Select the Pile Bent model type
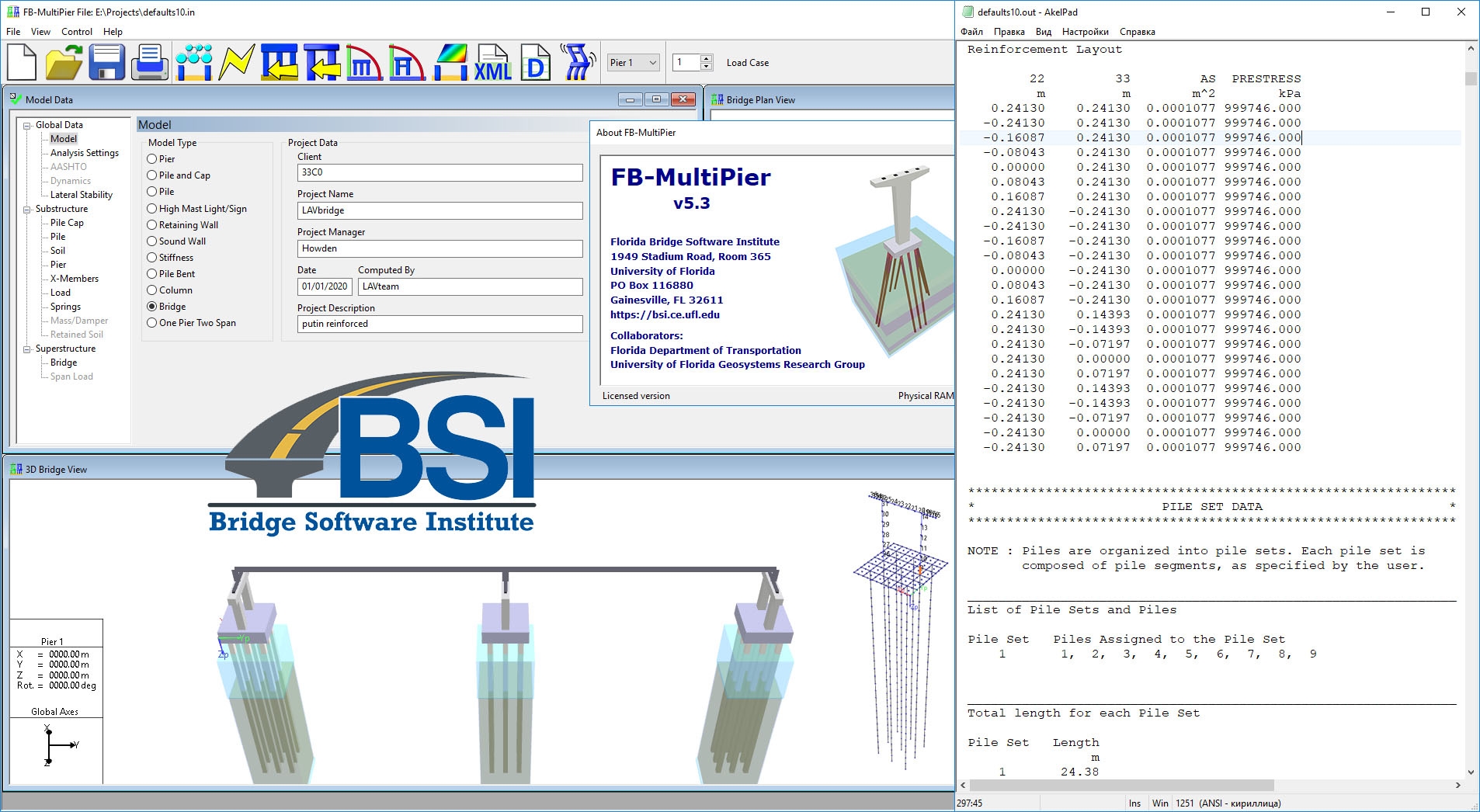 click(x=152, y=273)
